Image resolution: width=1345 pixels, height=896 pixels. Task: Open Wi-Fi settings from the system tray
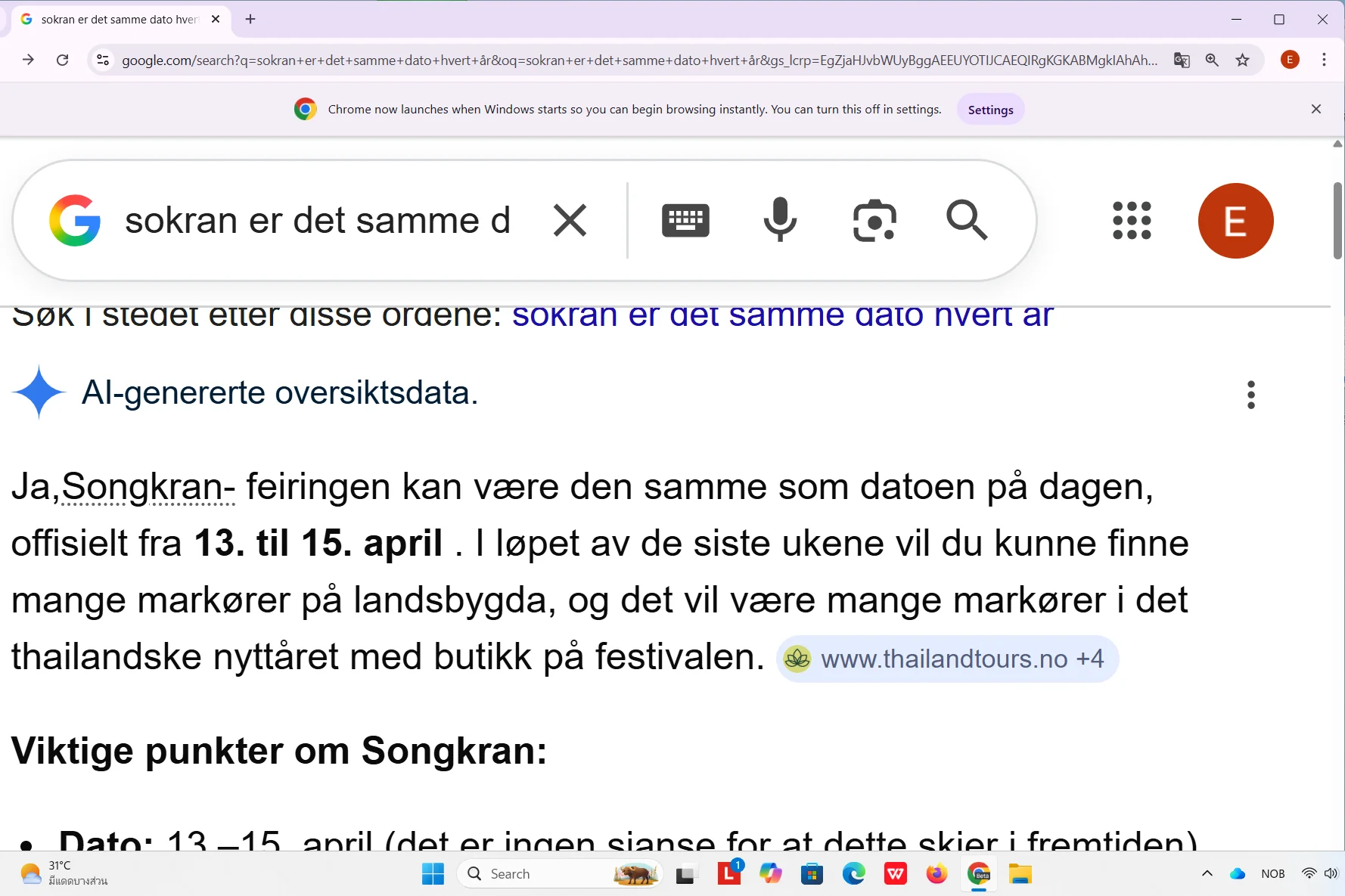(1308, 873)
